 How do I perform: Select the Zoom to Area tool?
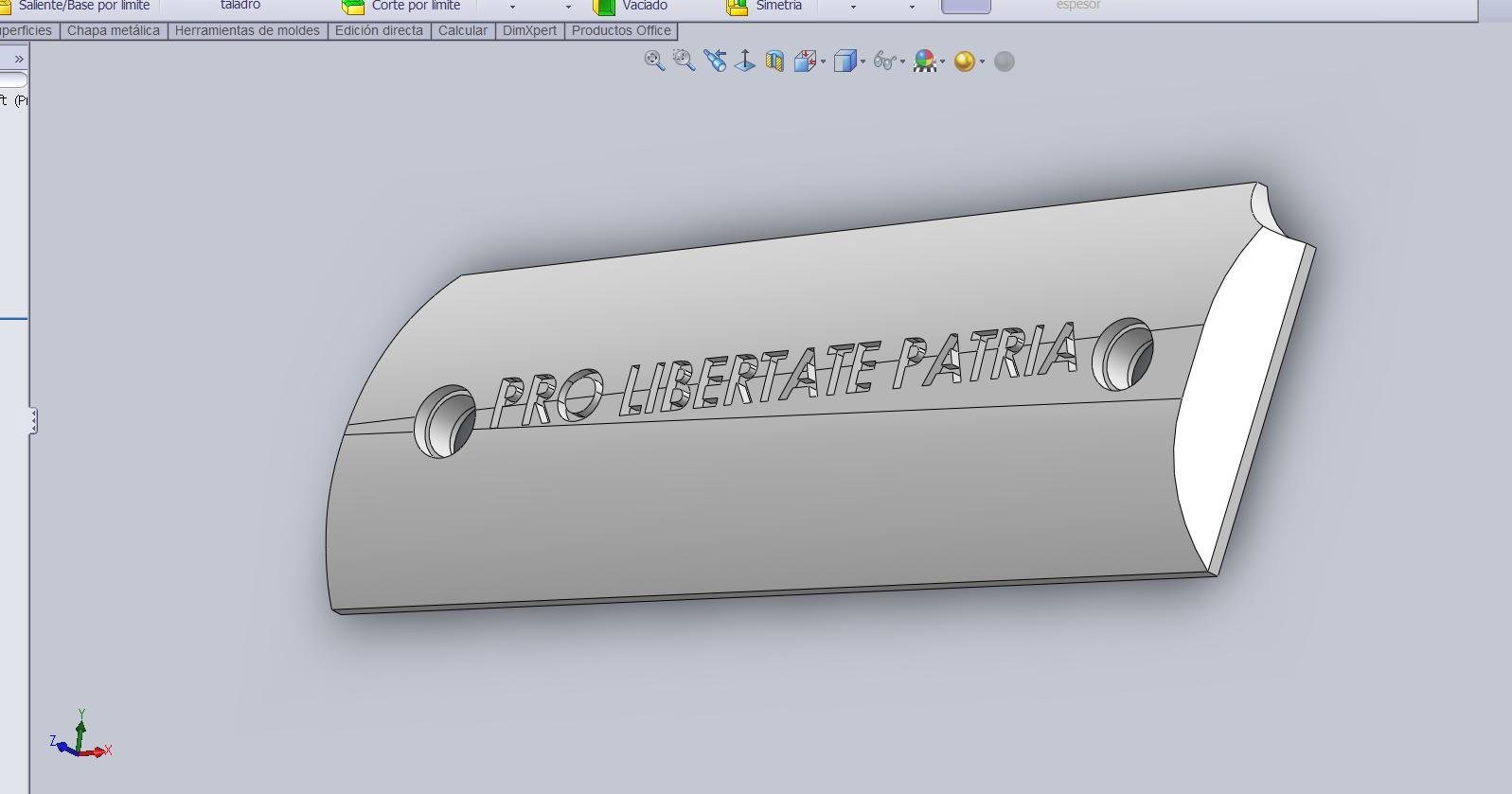pos(684,62)
